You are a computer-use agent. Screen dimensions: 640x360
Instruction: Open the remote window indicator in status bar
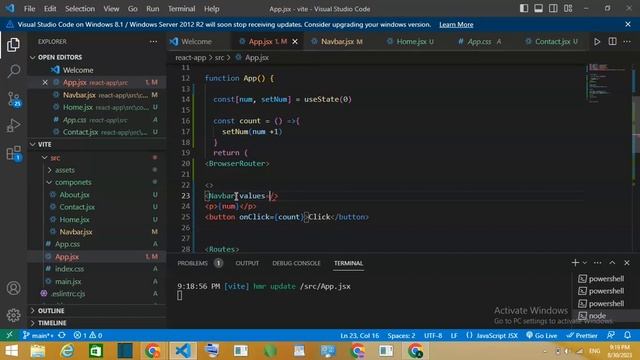[x=9, y=335]
